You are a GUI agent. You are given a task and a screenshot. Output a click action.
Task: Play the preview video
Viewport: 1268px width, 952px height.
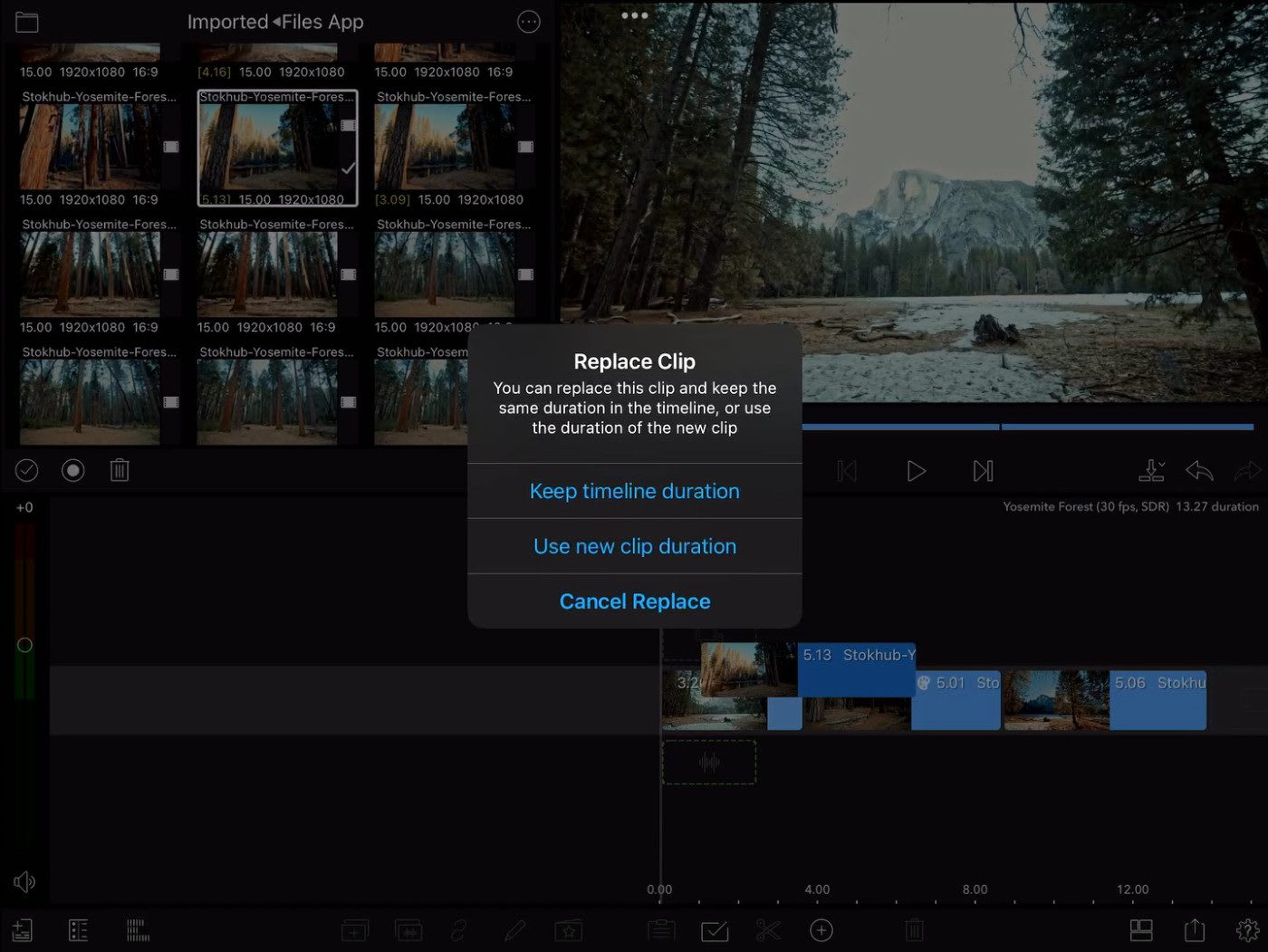(916, 471)
